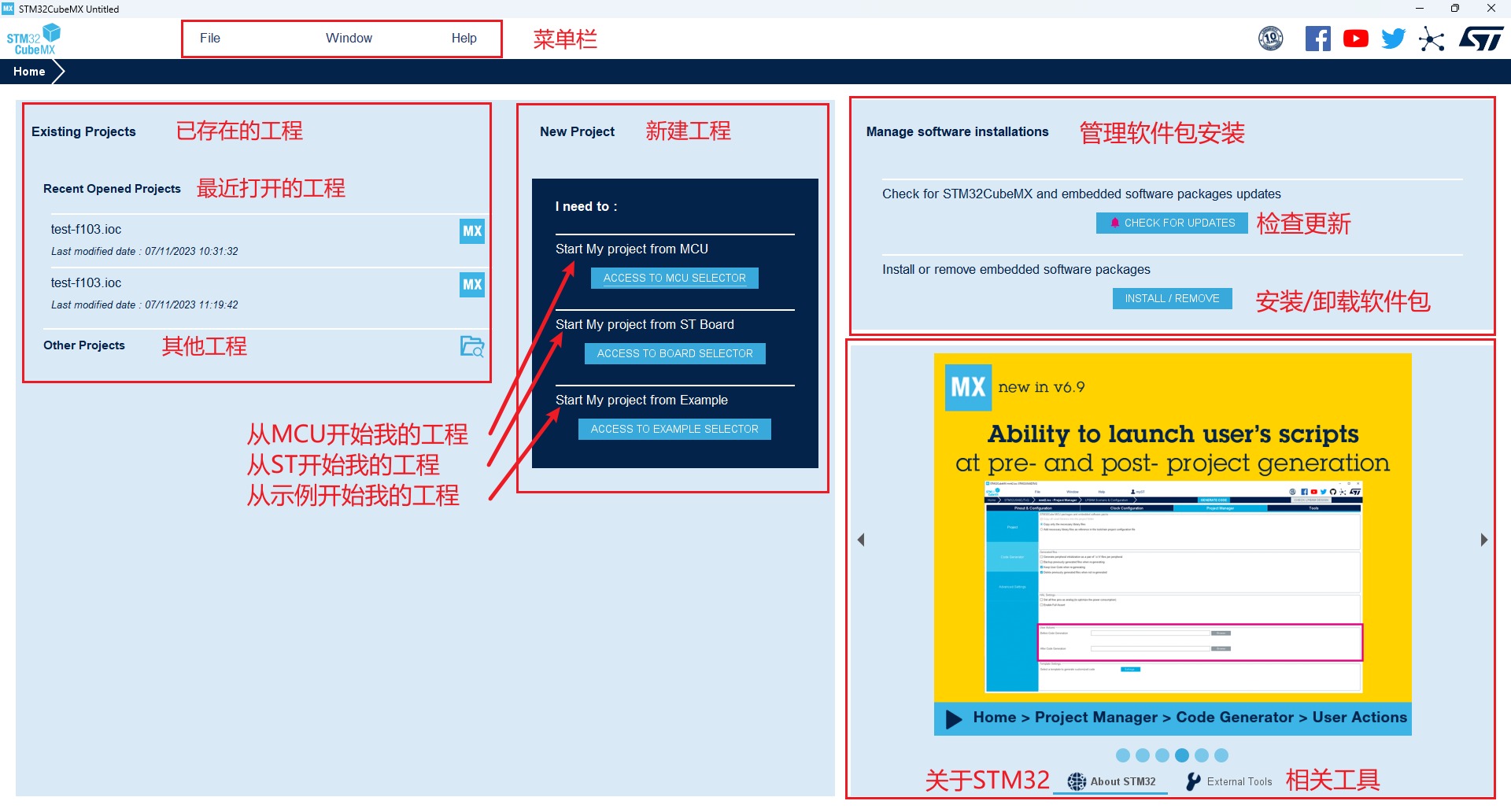Click banner play arrow beside Home path
1511x812 pixels.
pyautogui.click(x=954, y=719)
